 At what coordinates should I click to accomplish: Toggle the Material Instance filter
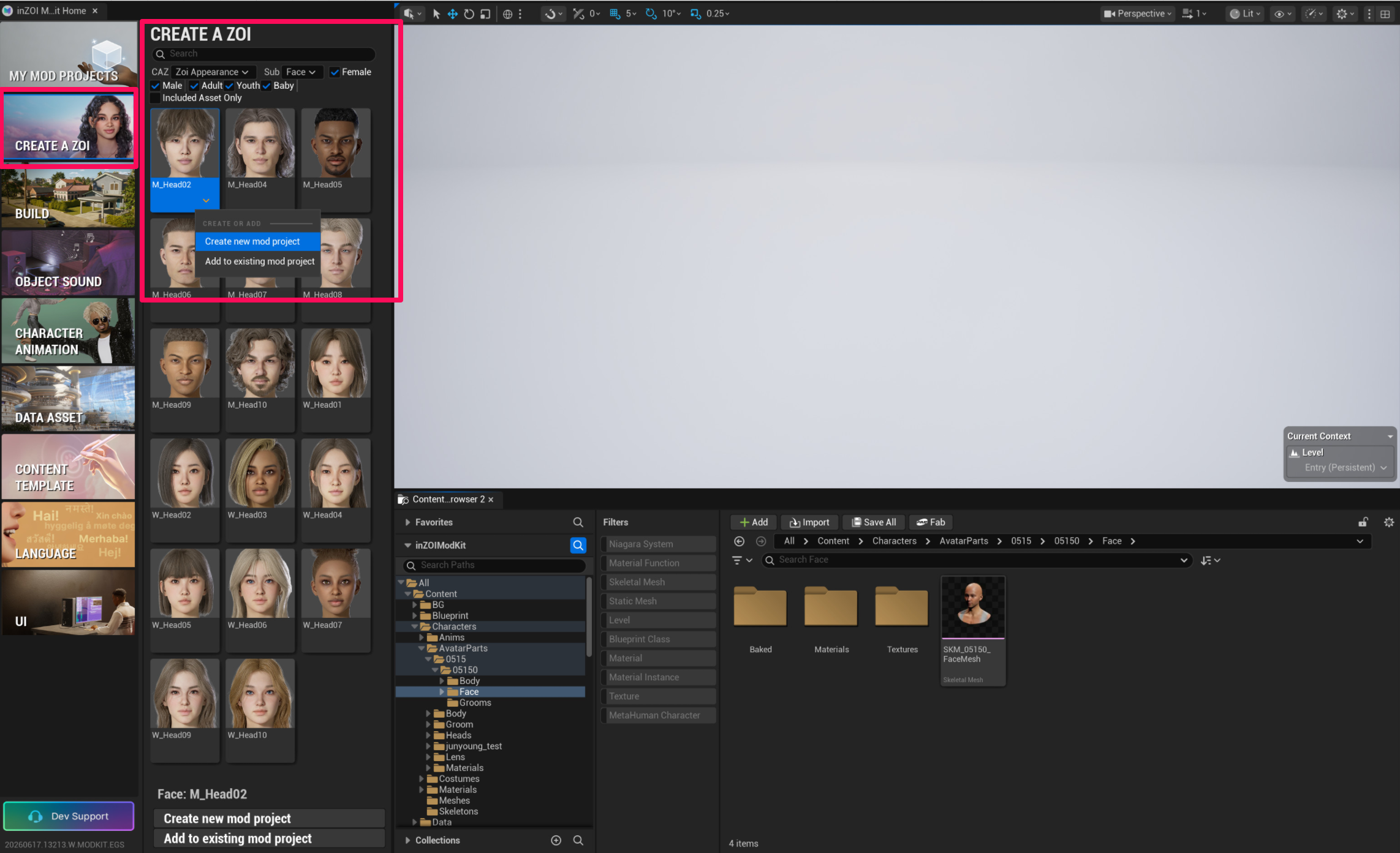point(658,677)
